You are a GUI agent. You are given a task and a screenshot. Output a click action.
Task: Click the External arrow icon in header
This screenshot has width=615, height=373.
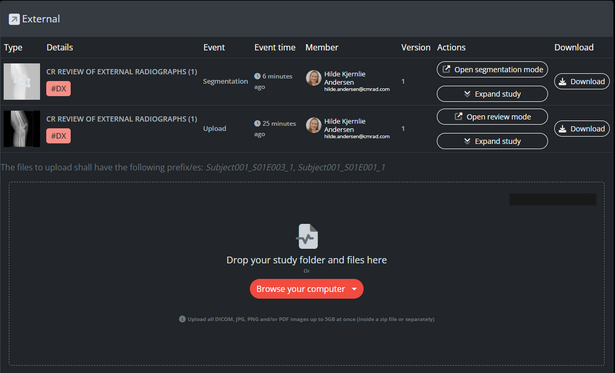click(x=14, y=19)
